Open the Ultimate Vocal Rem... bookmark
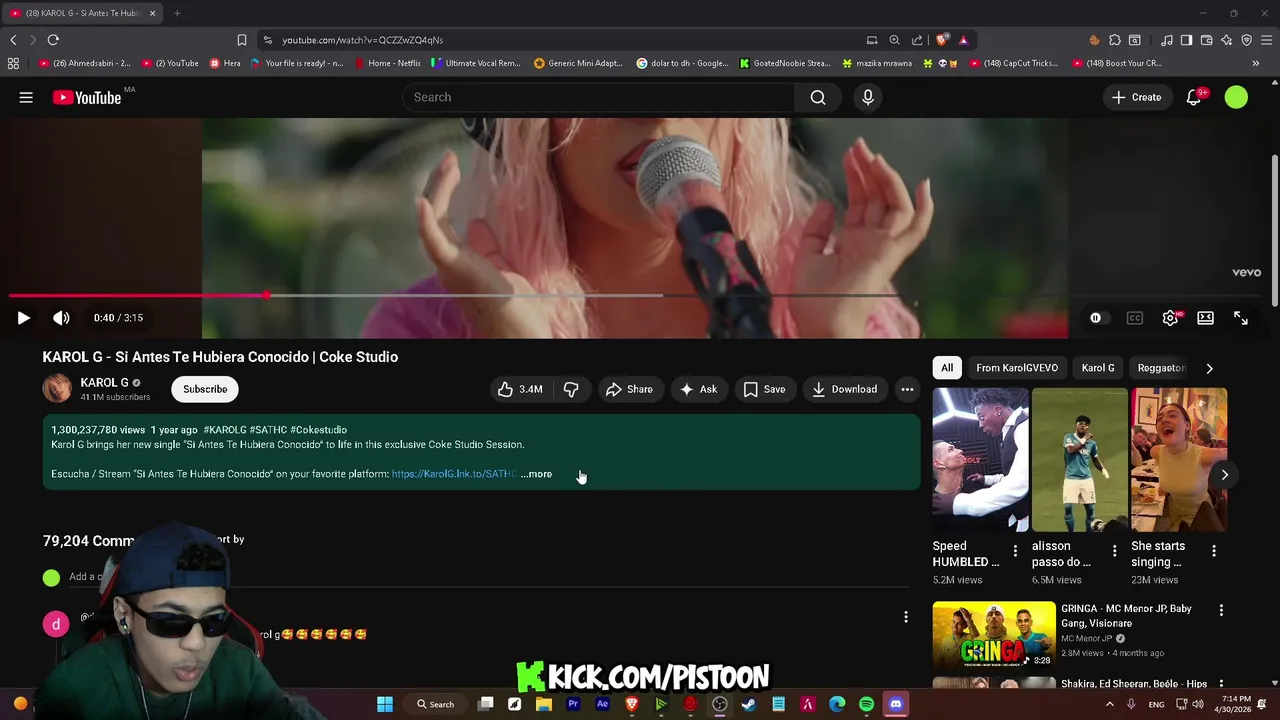The image size is (1280, 720). (x=476, y=63)
